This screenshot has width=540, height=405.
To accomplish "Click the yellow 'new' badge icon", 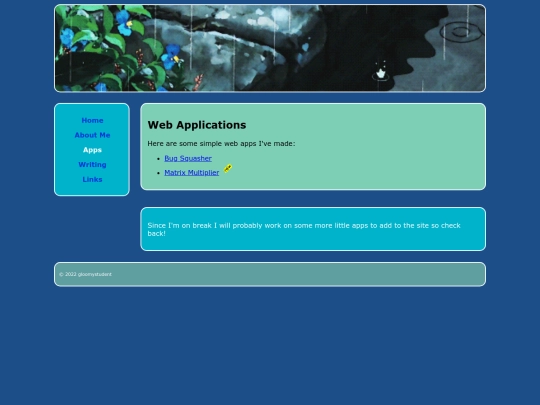I will (228, 168).
